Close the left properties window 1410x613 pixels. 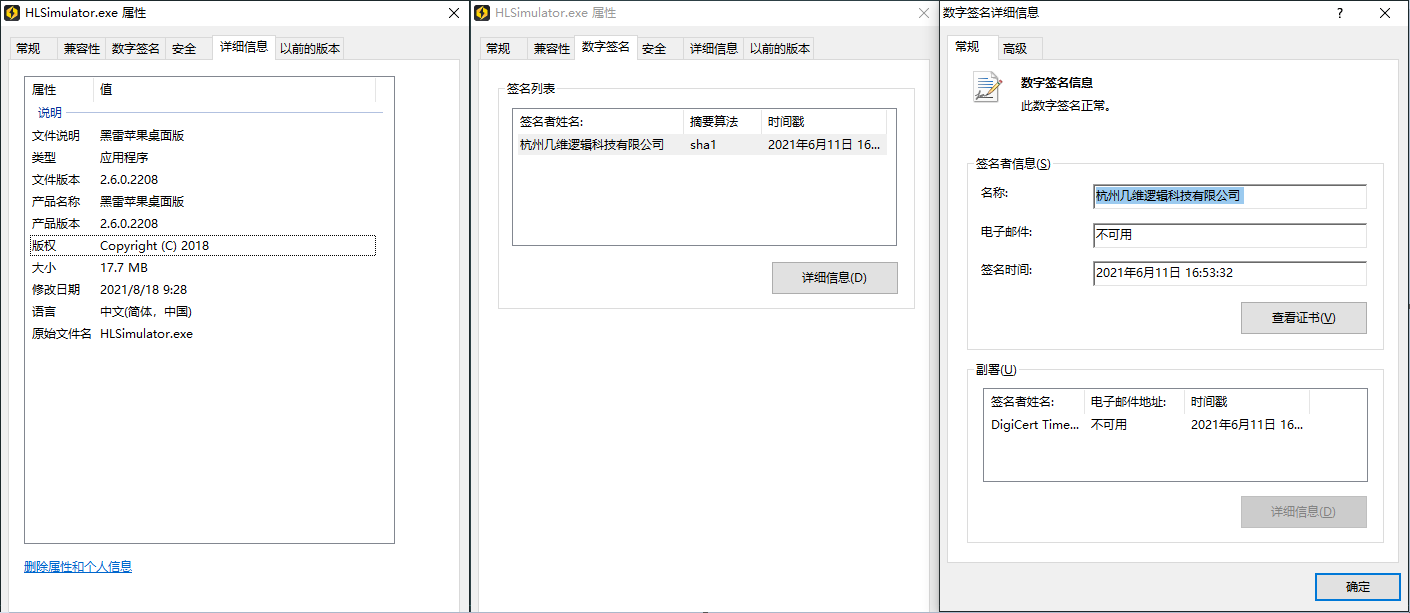pyautogui.click(x=453, y=13)
